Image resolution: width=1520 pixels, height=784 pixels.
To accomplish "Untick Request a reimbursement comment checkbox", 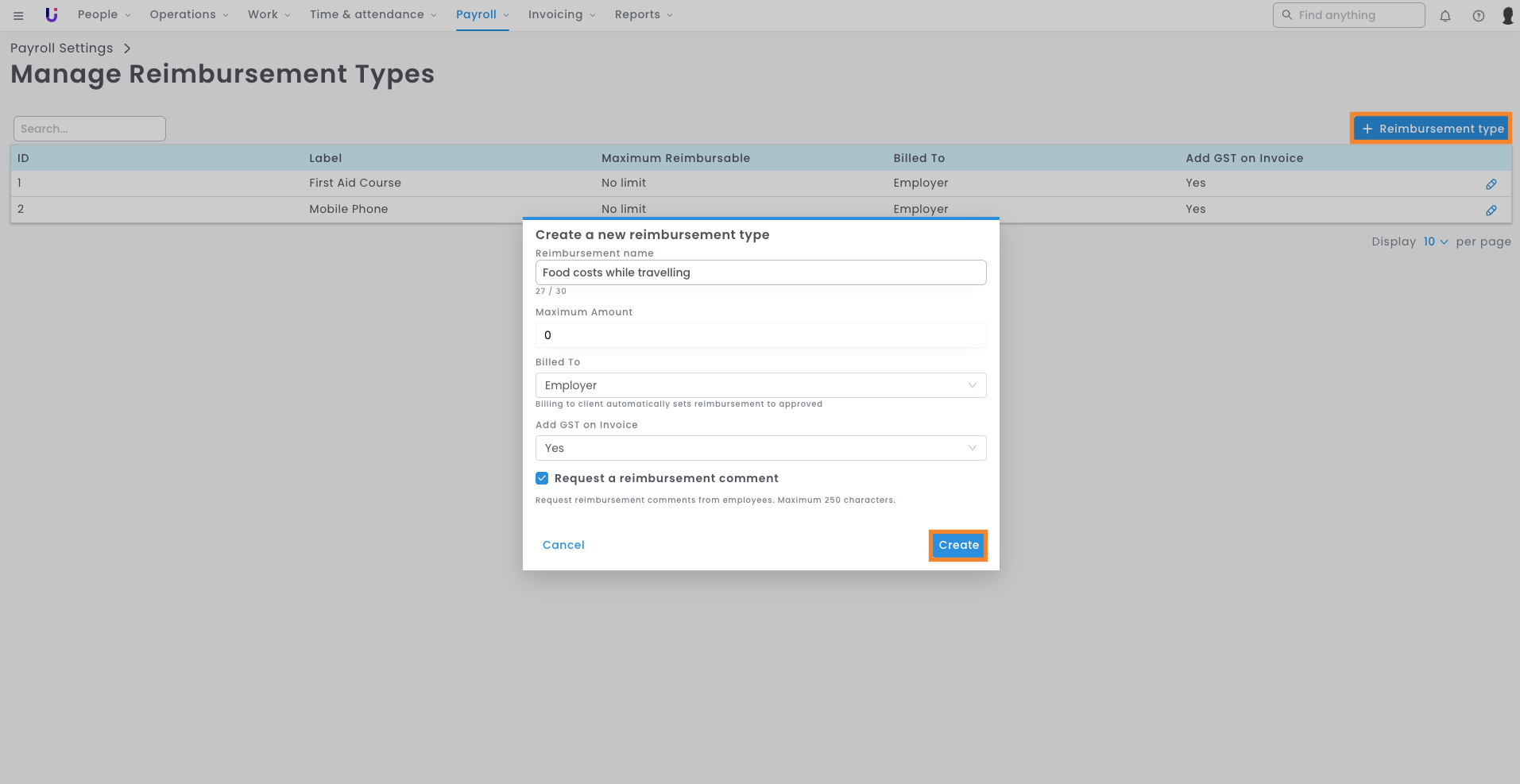I will coord(542,478).
